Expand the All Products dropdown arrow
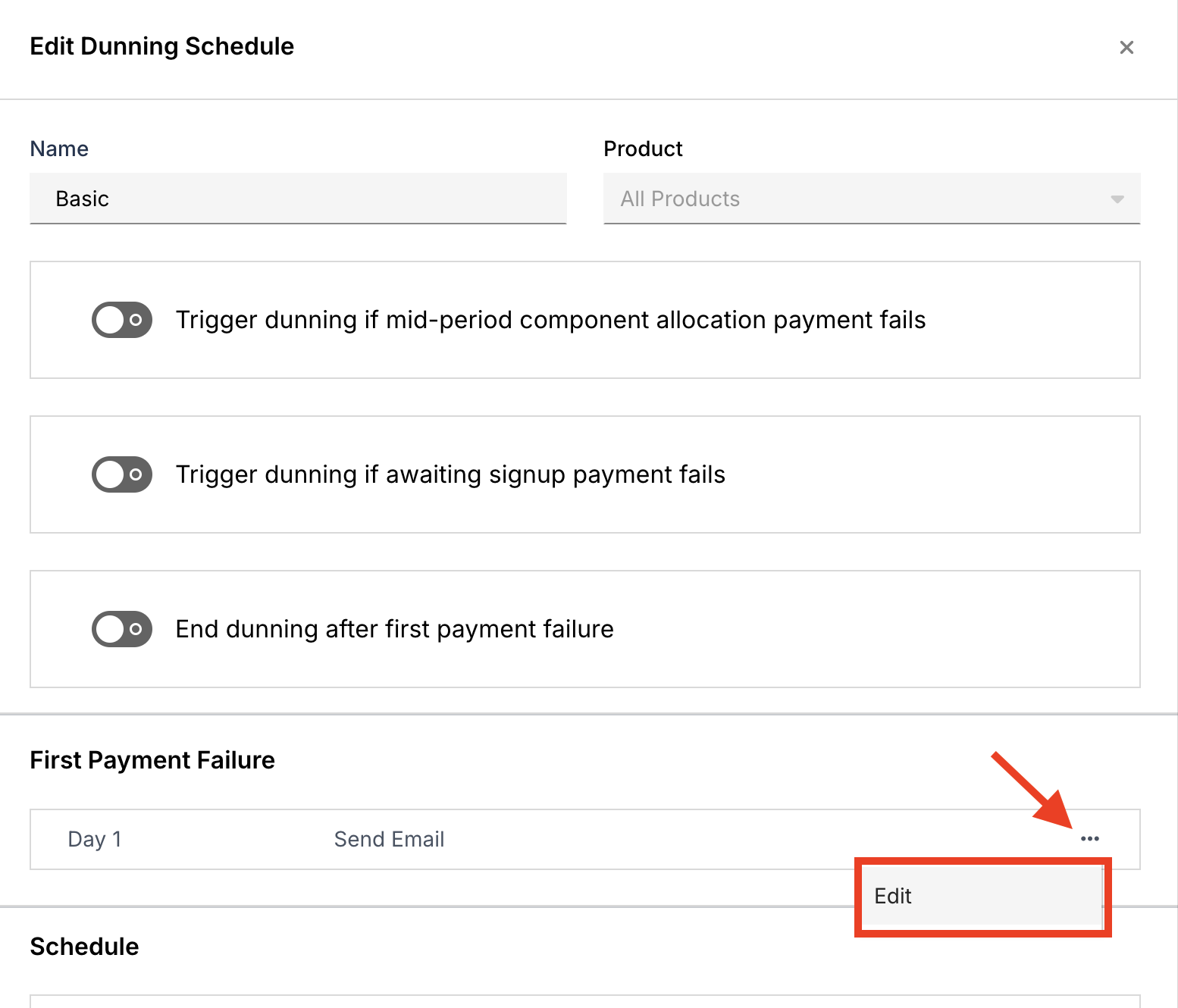 point(1117,199)
